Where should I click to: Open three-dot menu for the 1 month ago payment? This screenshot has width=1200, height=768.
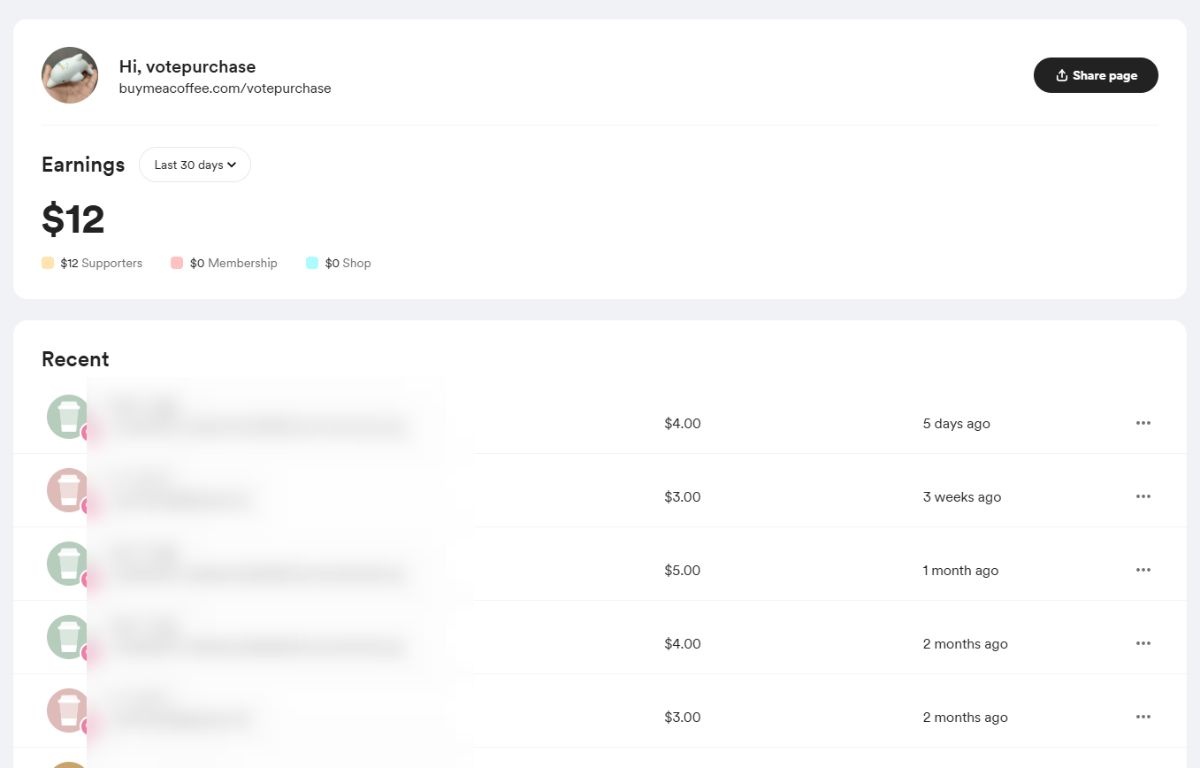pos(1143,570)
